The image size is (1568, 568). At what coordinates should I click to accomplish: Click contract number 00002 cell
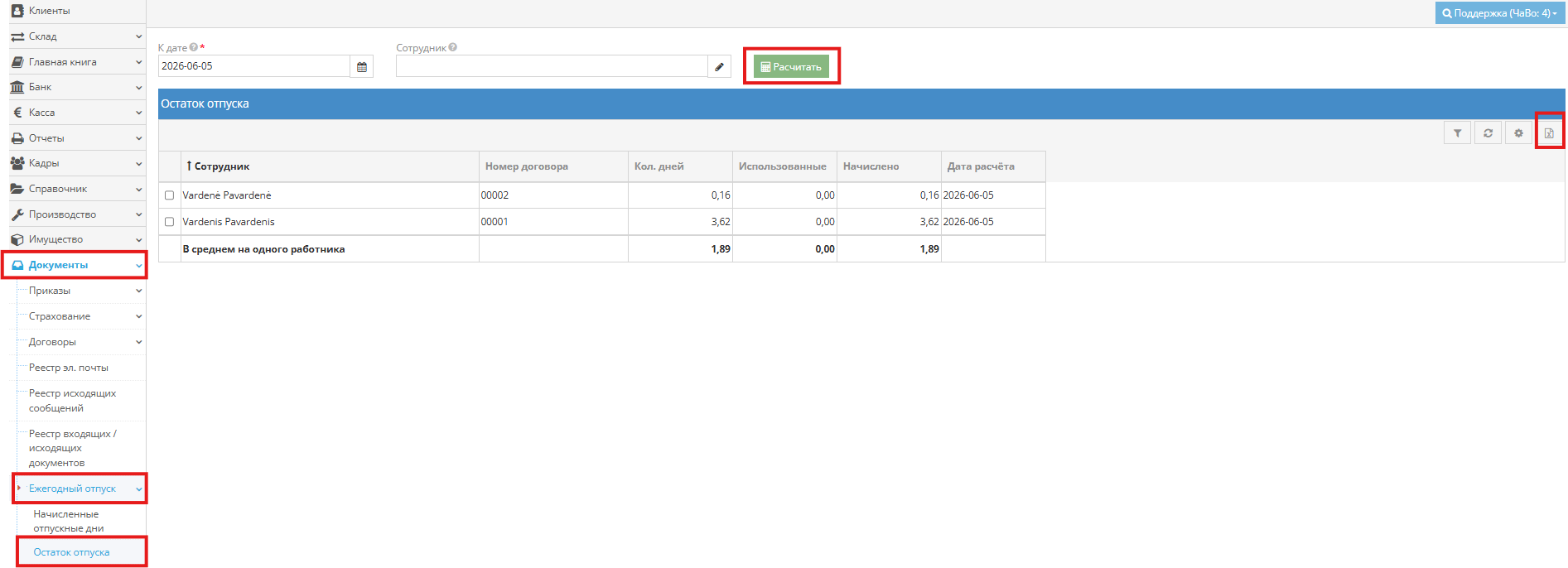pos(553,195)
